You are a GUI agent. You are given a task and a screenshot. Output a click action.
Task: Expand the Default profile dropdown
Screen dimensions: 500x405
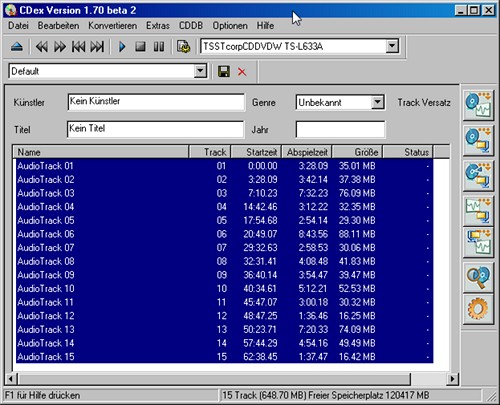point(200,71)
